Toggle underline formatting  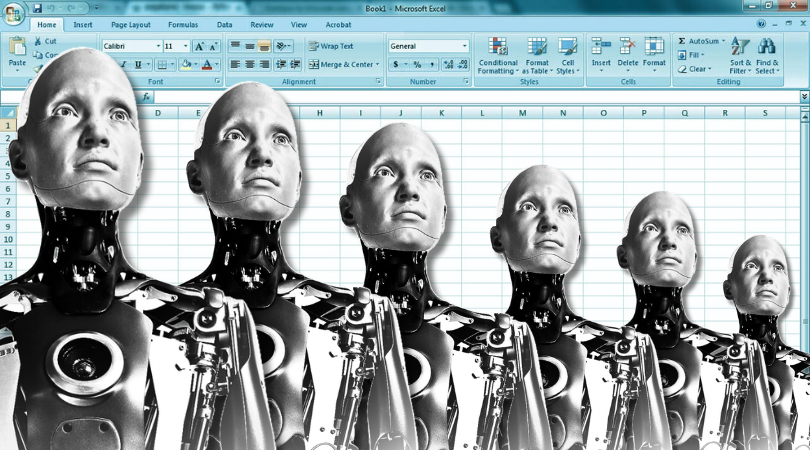click(x=138, y=65)
